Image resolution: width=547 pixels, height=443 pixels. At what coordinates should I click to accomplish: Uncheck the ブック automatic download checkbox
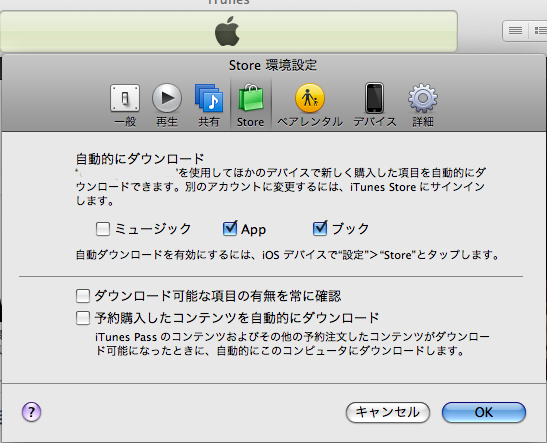pos(320,228)
